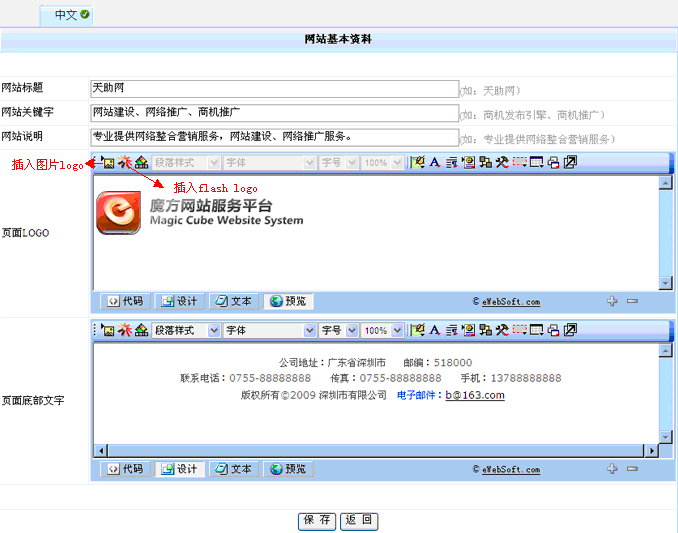Click footer editor horizontal scroll left arrow

101,451
